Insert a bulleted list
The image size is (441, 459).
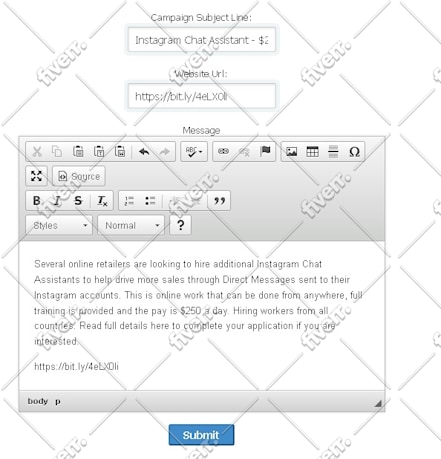[150, 201]
